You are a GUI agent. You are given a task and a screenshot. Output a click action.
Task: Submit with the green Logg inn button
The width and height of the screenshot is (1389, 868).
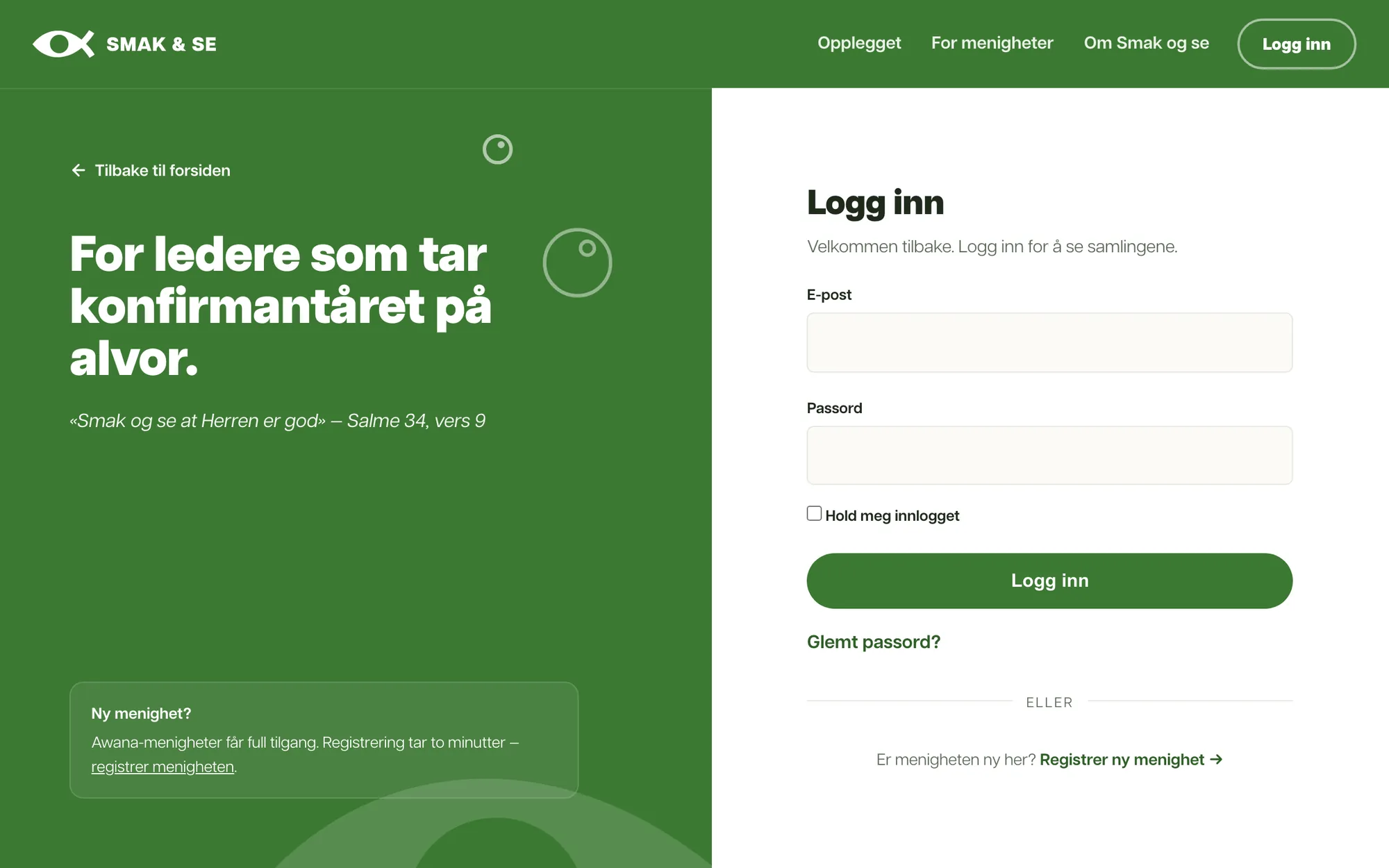[1049, 581]
